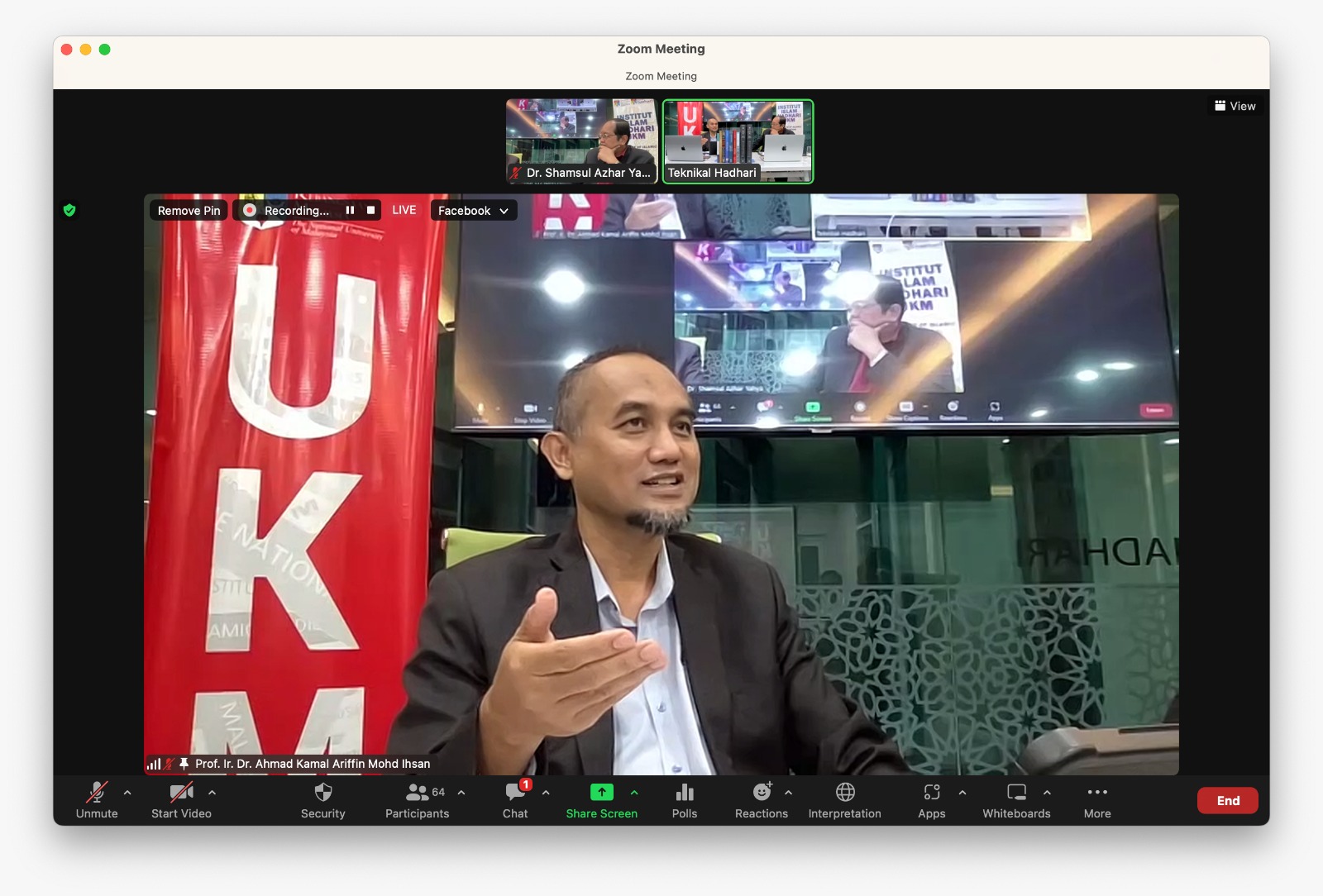Open the Whiteboards tool
Image resolution: width=1323 pixels, height=896 pixels.
(x=1016, y=800)
